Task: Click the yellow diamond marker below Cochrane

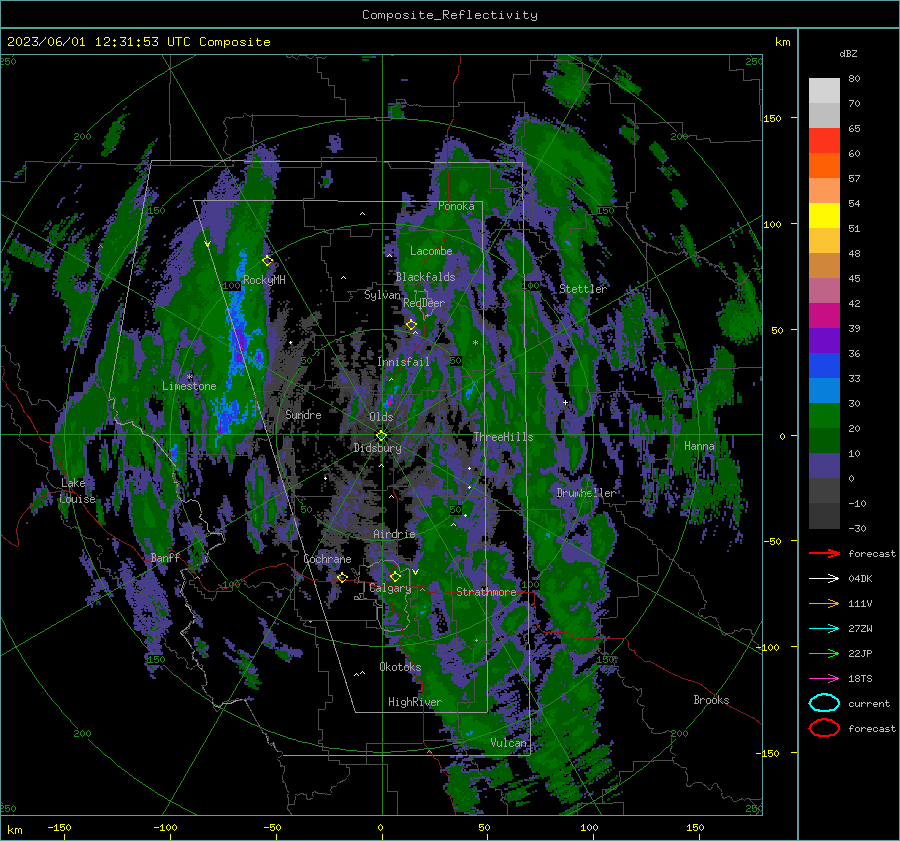Action: coord(342,577)
